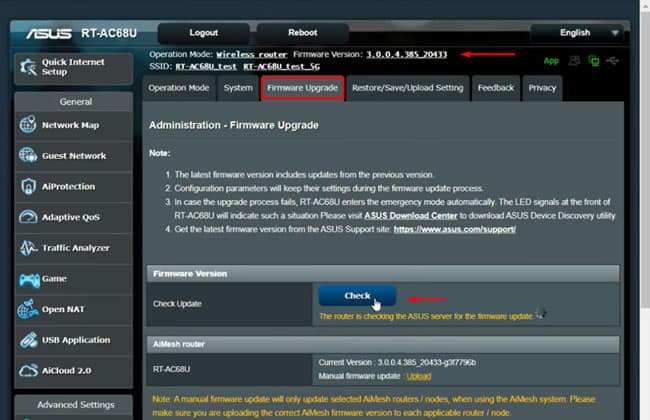Click the RT-AC68U_test SSID link
This screenshot has height=420, width=650.
(206, 66)
